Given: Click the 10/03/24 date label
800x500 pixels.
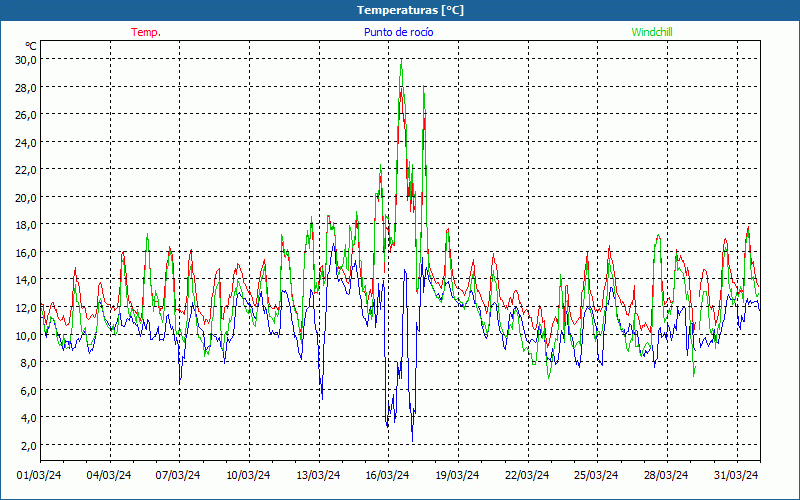Looking at the screenshot, I should [248, 475].
